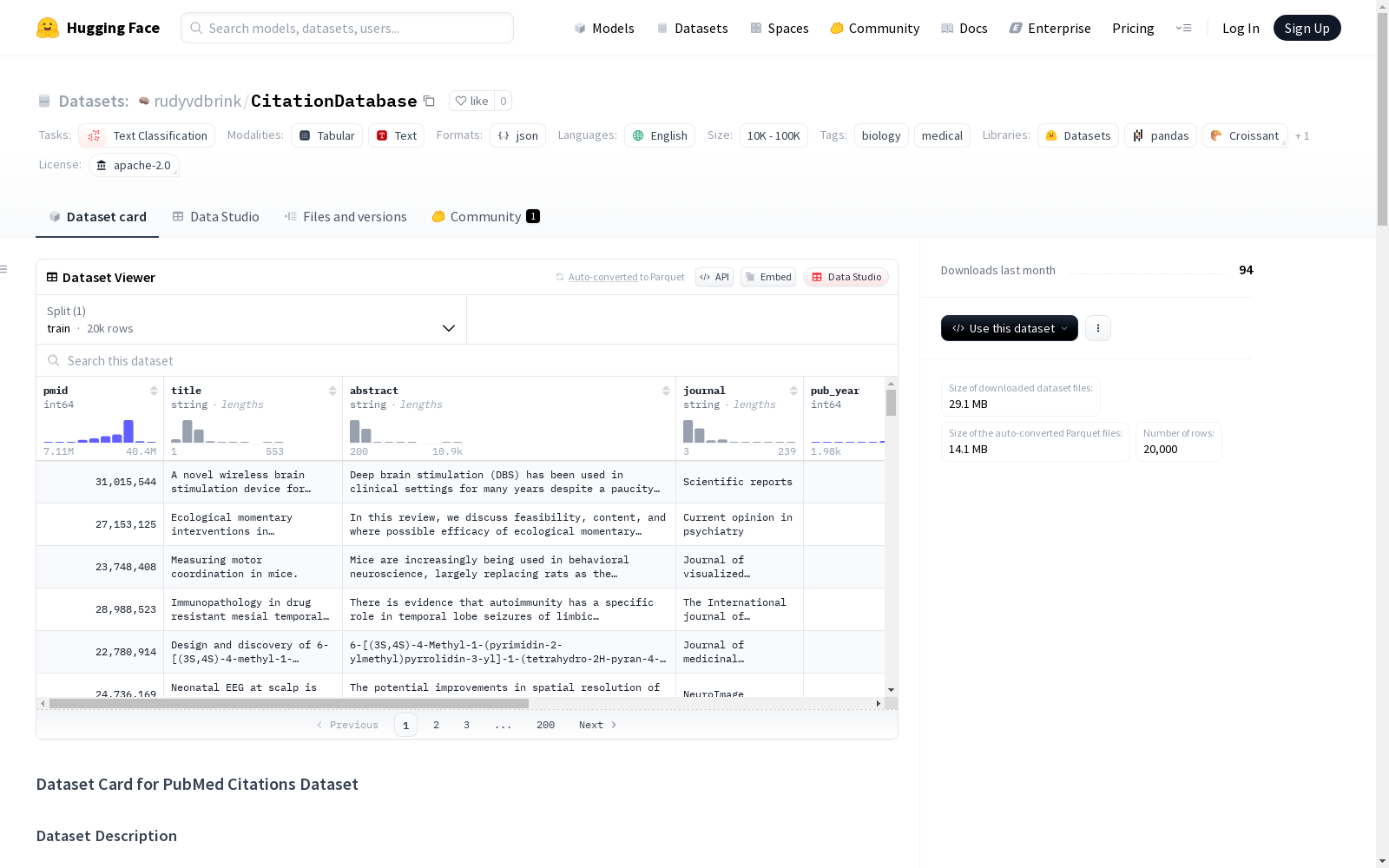
Task: Open Community in top navigation
Action: 875,28
